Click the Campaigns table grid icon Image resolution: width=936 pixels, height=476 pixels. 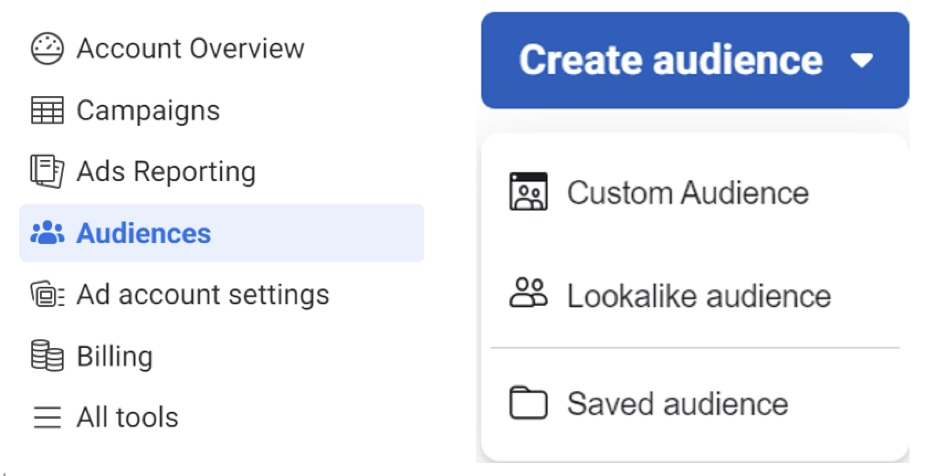[x=47, y=110]
